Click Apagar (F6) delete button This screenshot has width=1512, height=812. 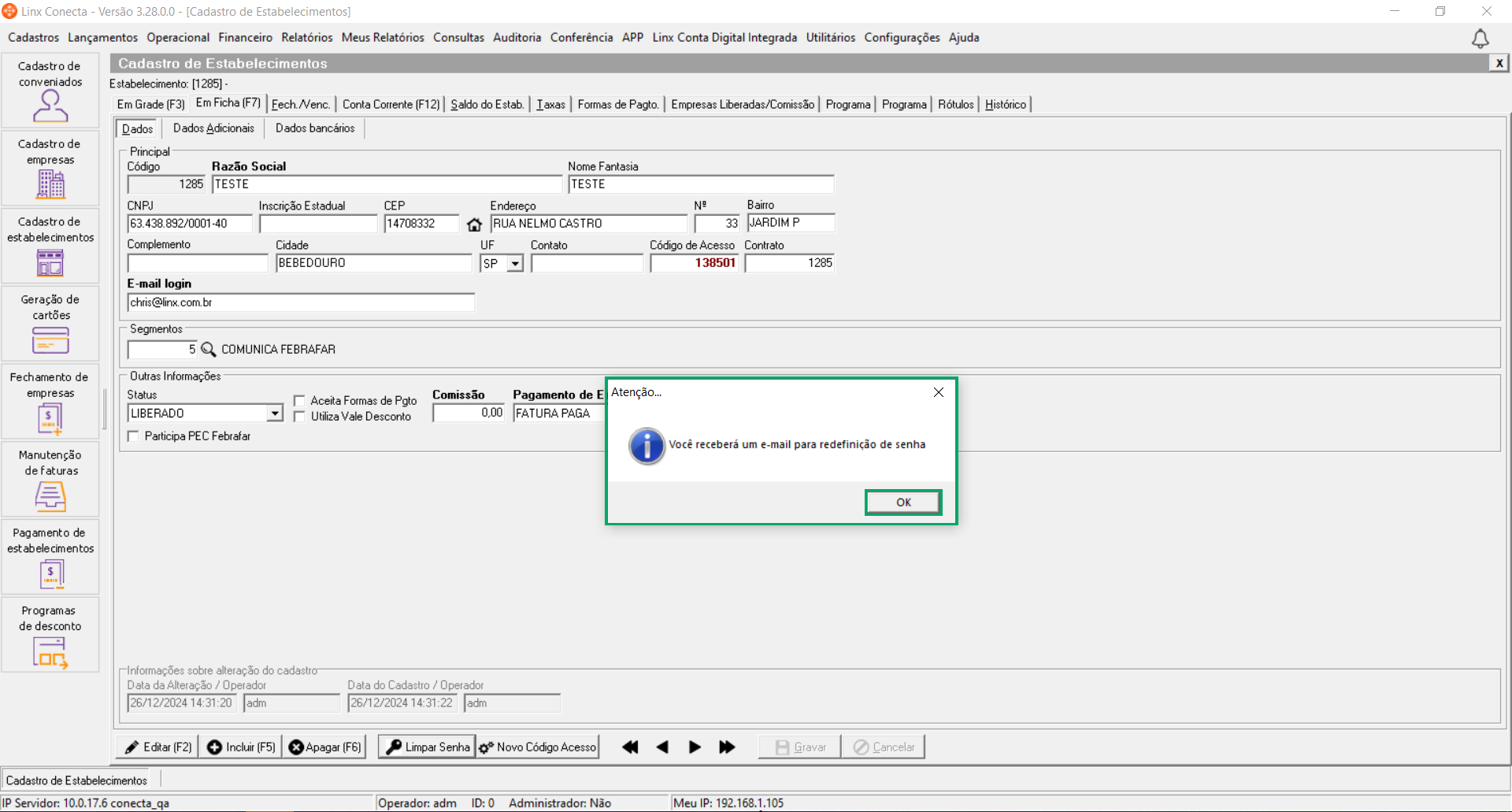(x=324, y=747)
